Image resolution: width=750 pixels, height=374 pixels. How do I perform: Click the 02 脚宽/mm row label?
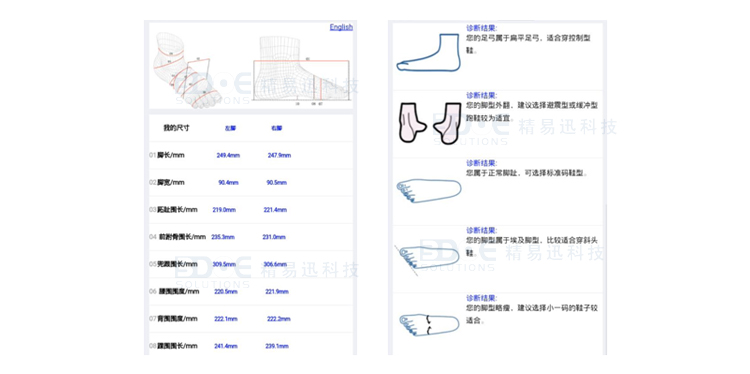166,182
